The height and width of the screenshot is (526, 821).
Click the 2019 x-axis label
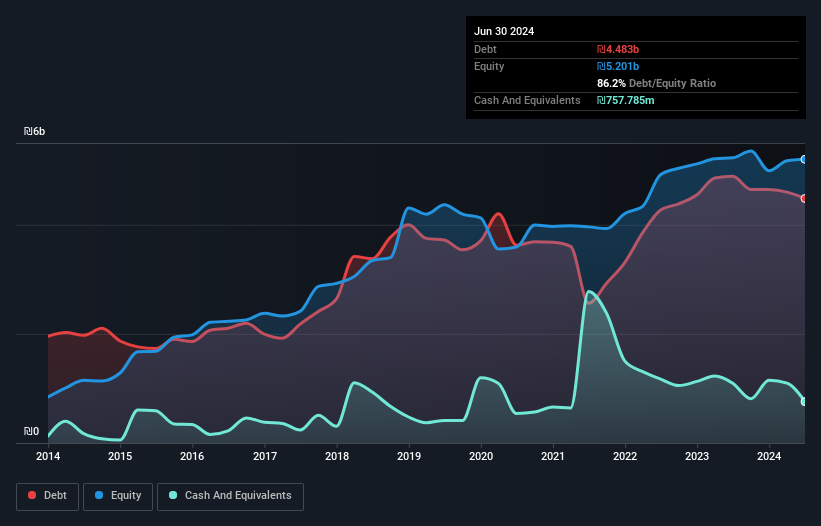[409, 456]
